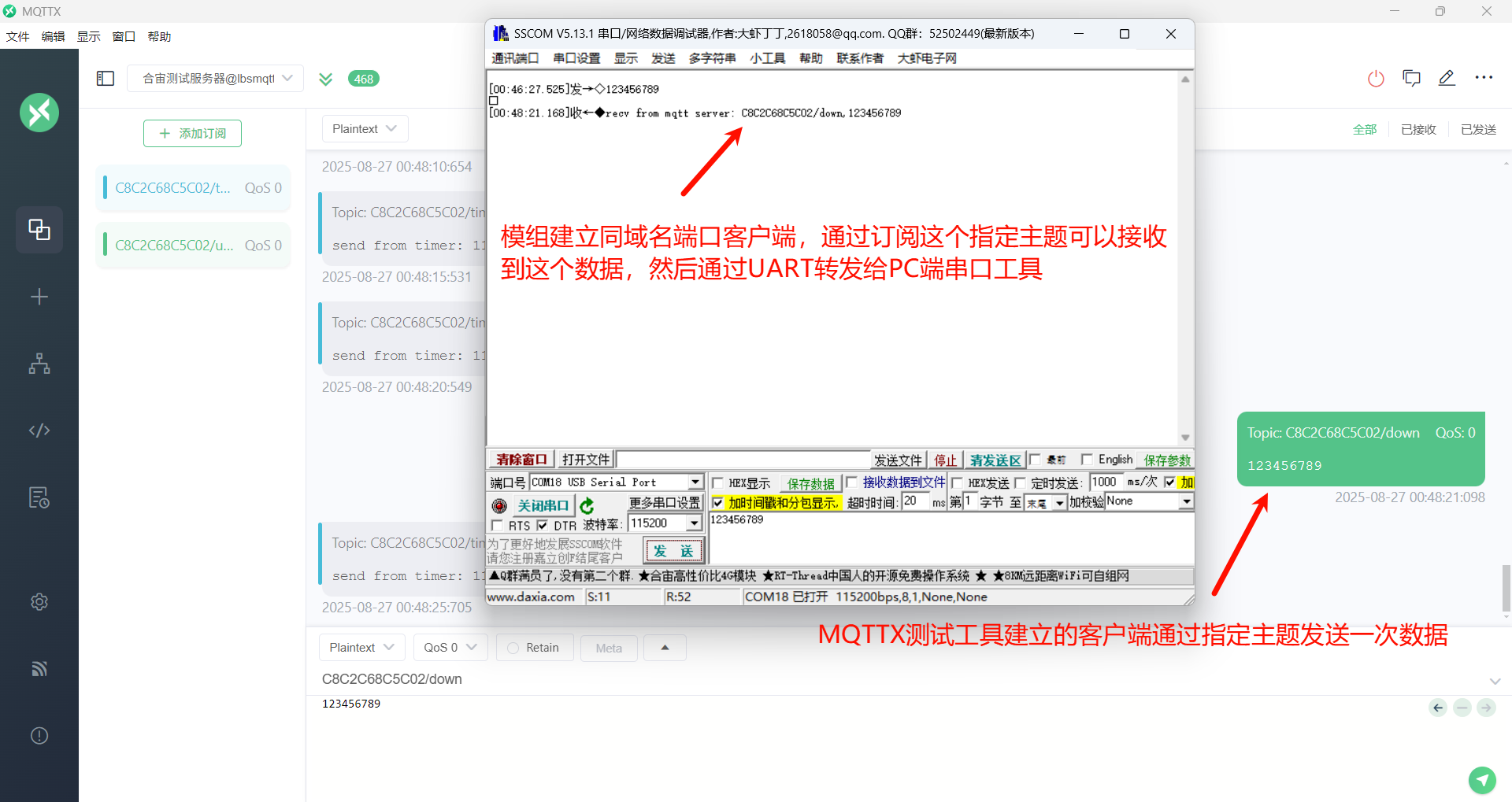Open the About info icon in sidebar
The width and height of the screenshot is (1512, 802).
tap(39, 736)
